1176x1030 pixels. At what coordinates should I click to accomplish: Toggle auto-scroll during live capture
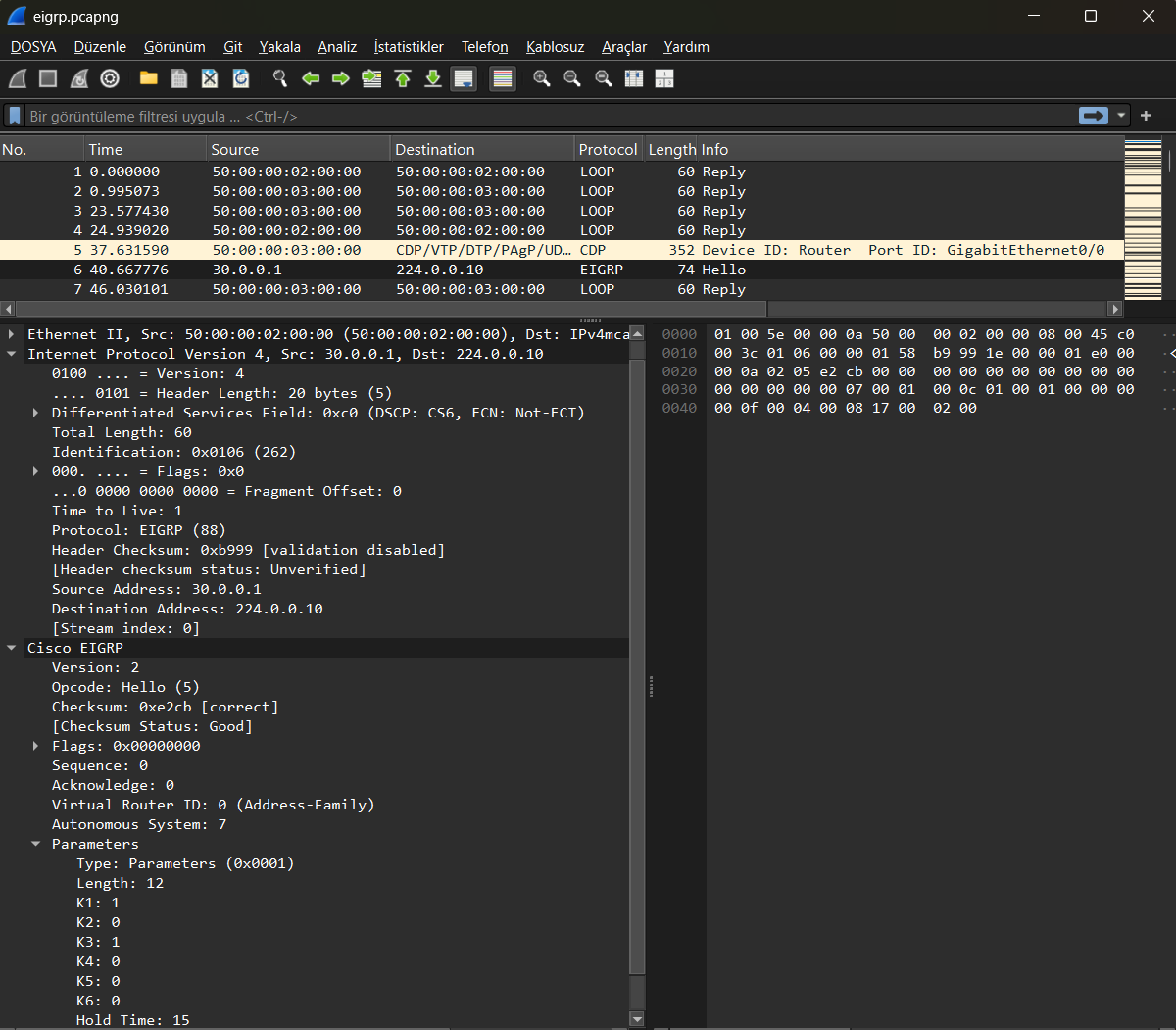[x=464, y=78]
